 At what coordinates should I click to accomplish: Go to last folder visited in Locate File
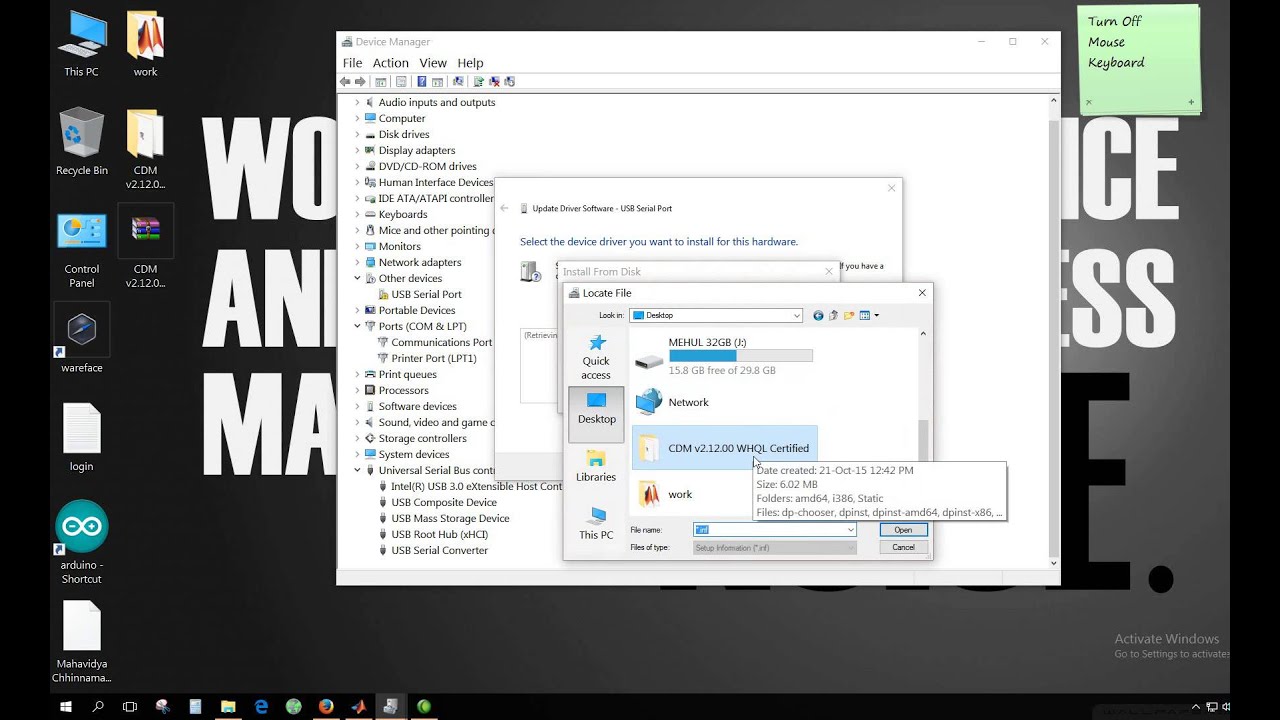coord(818,316)
